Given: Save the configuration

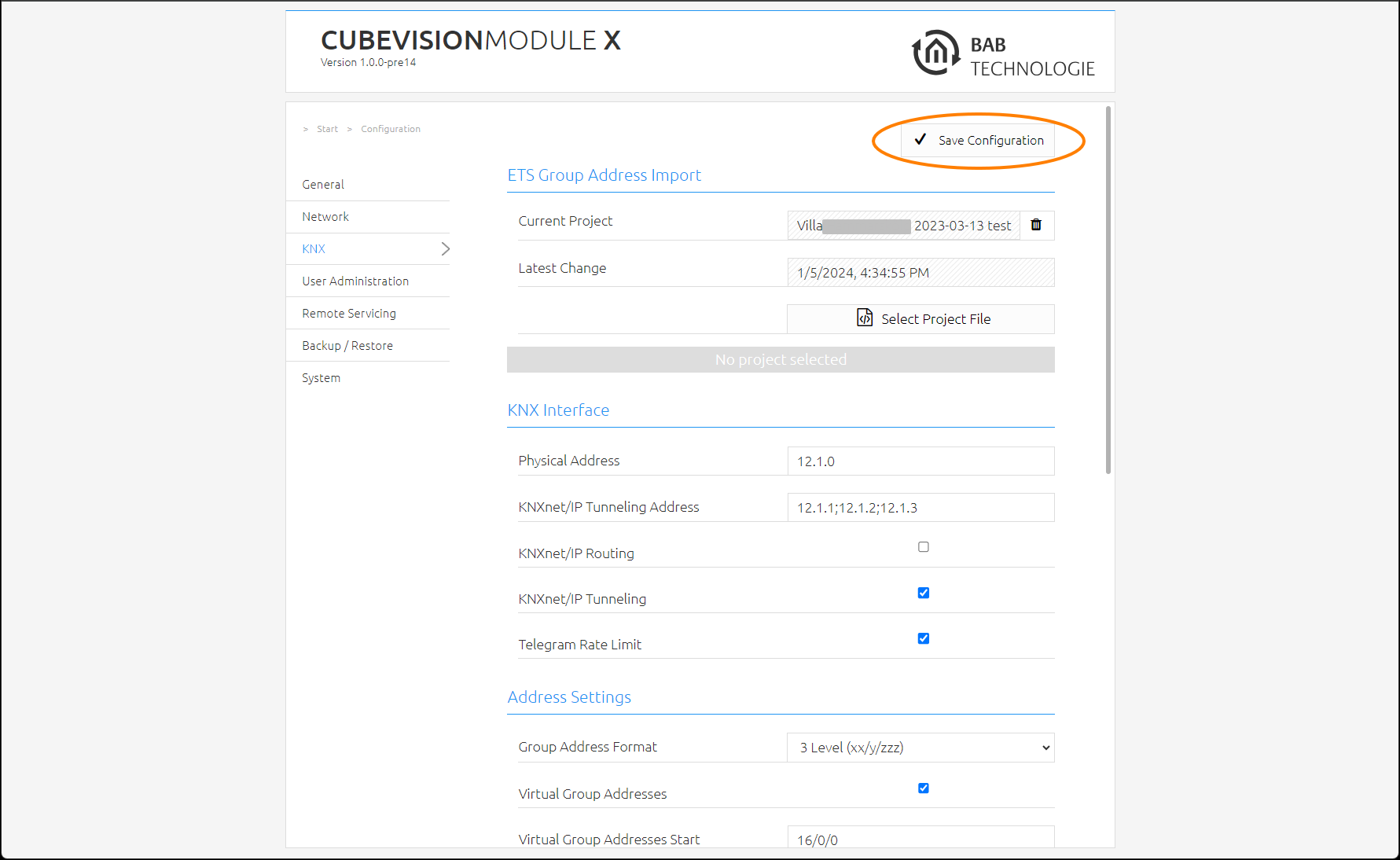Looking at the screenshot, I should pyautogui.click(x=978, y=140).
